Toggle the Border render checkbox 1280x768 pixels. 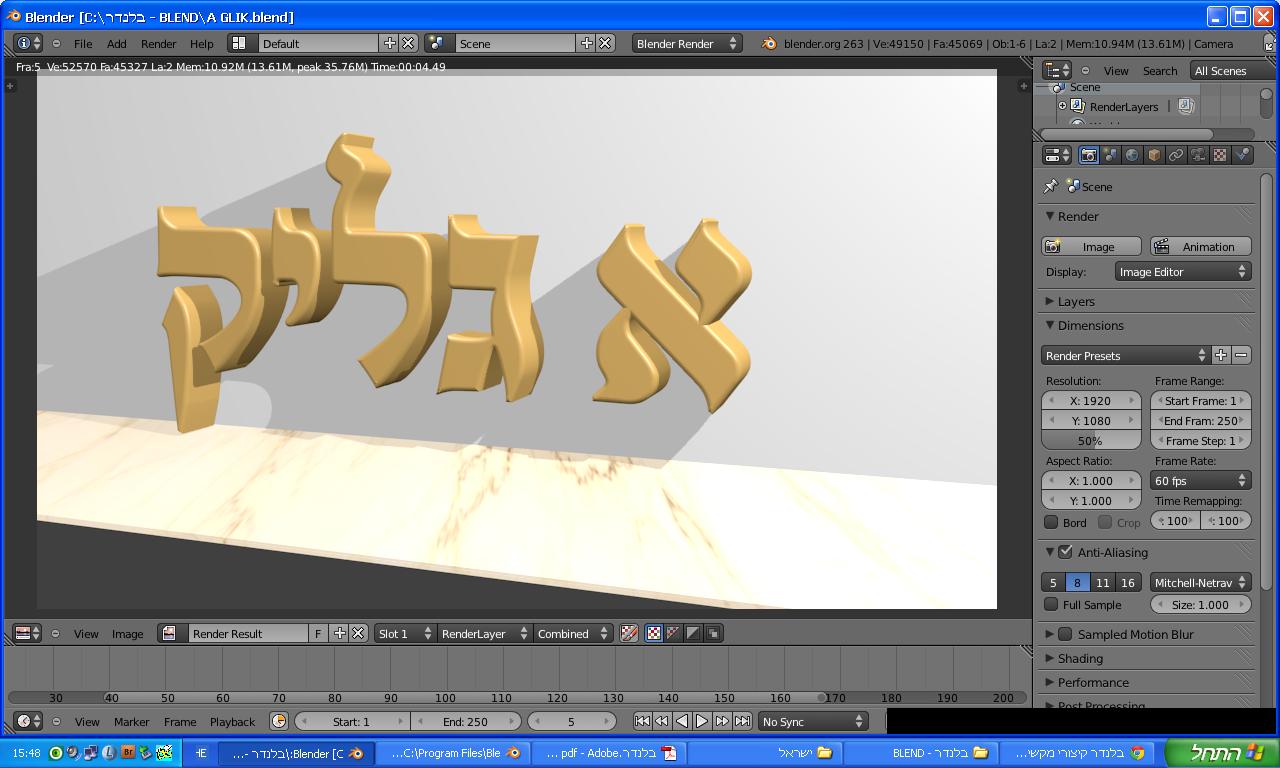[1051, 522]
